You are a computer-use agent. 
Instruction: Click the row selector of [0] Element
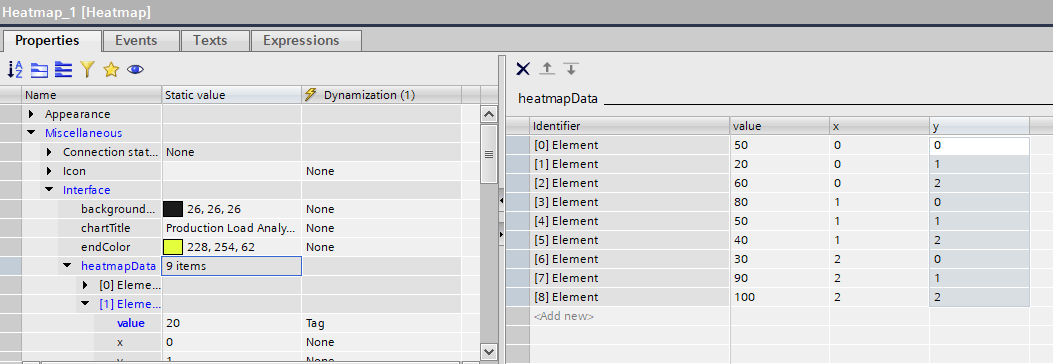[517, 145]
